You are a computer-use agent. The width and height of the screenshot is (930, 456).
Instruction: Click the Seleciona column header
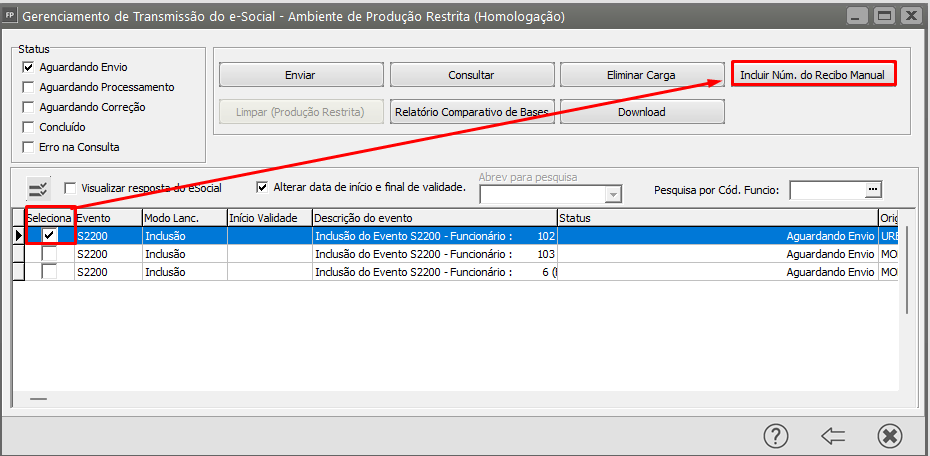click(x=49, y=218)
